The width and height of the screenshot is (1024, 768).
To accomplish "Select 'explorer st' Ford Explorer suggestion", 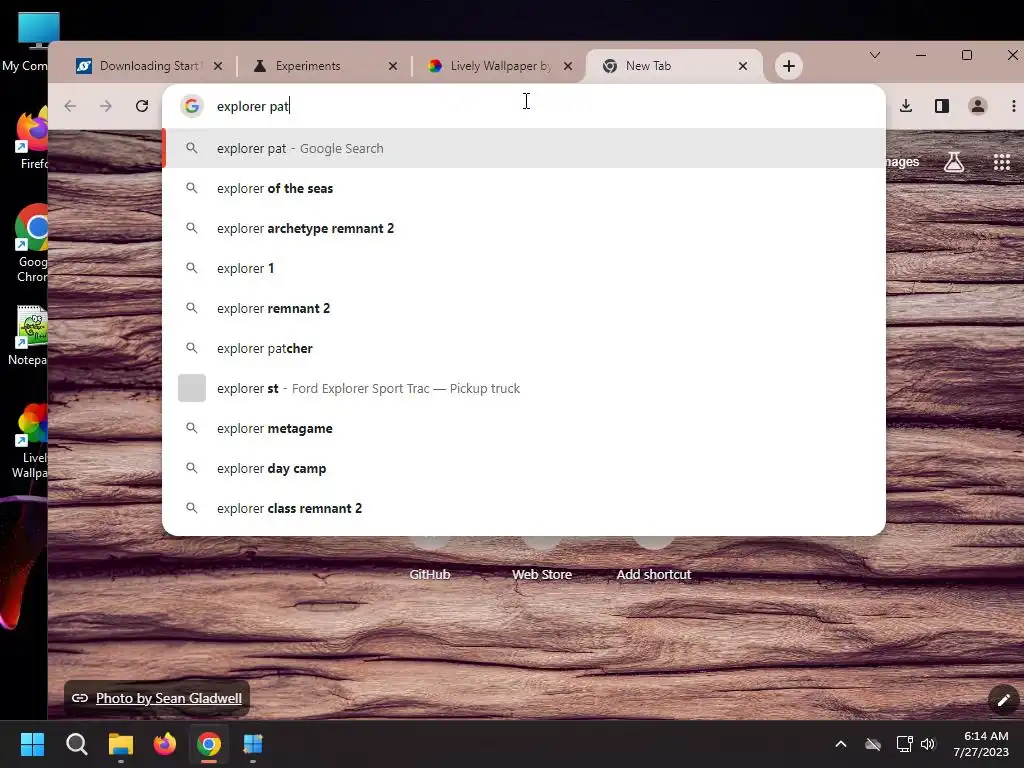I will point(524,388).
